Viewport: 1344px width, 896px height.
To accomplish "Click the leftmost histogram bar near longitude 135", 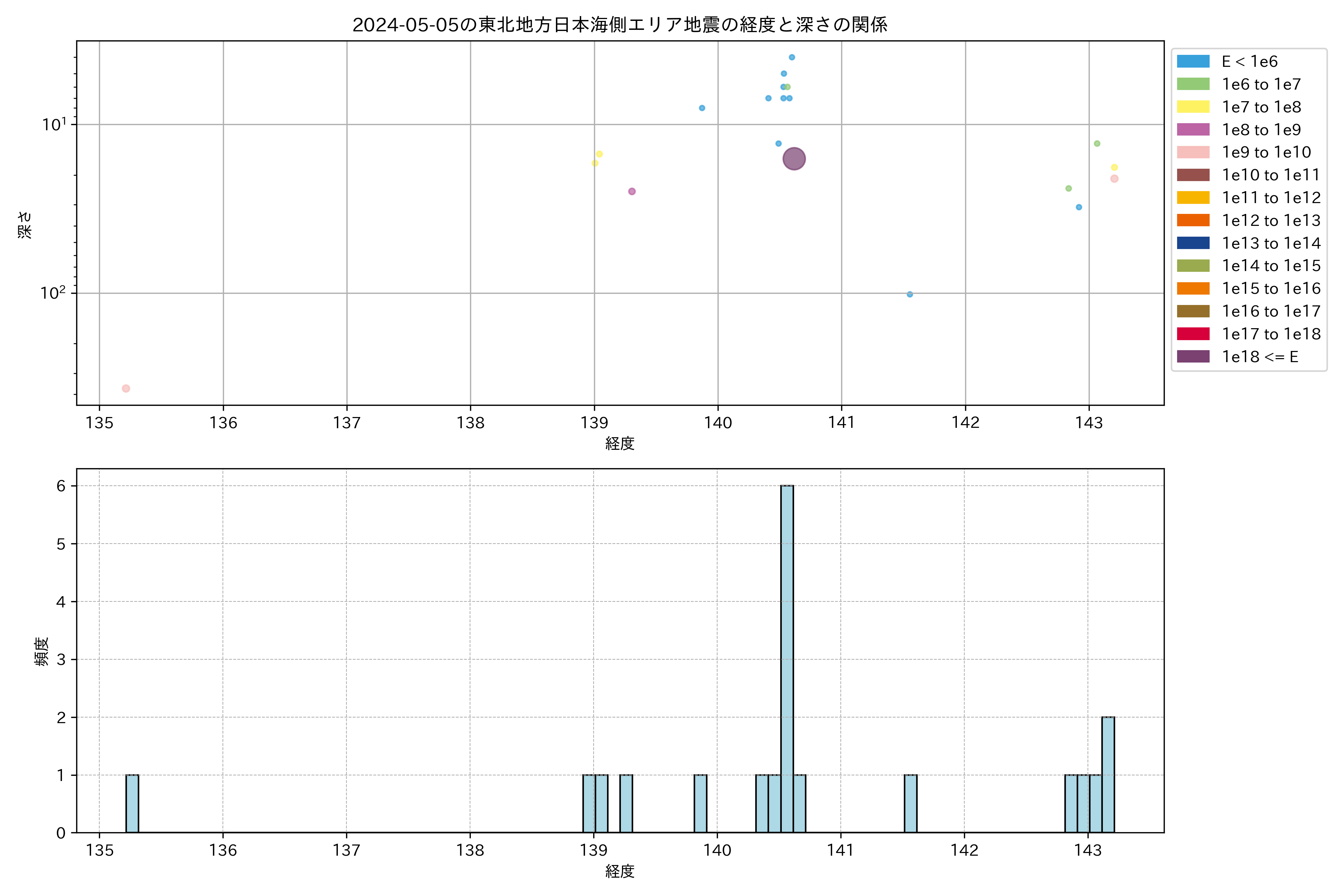I will 132,803.
